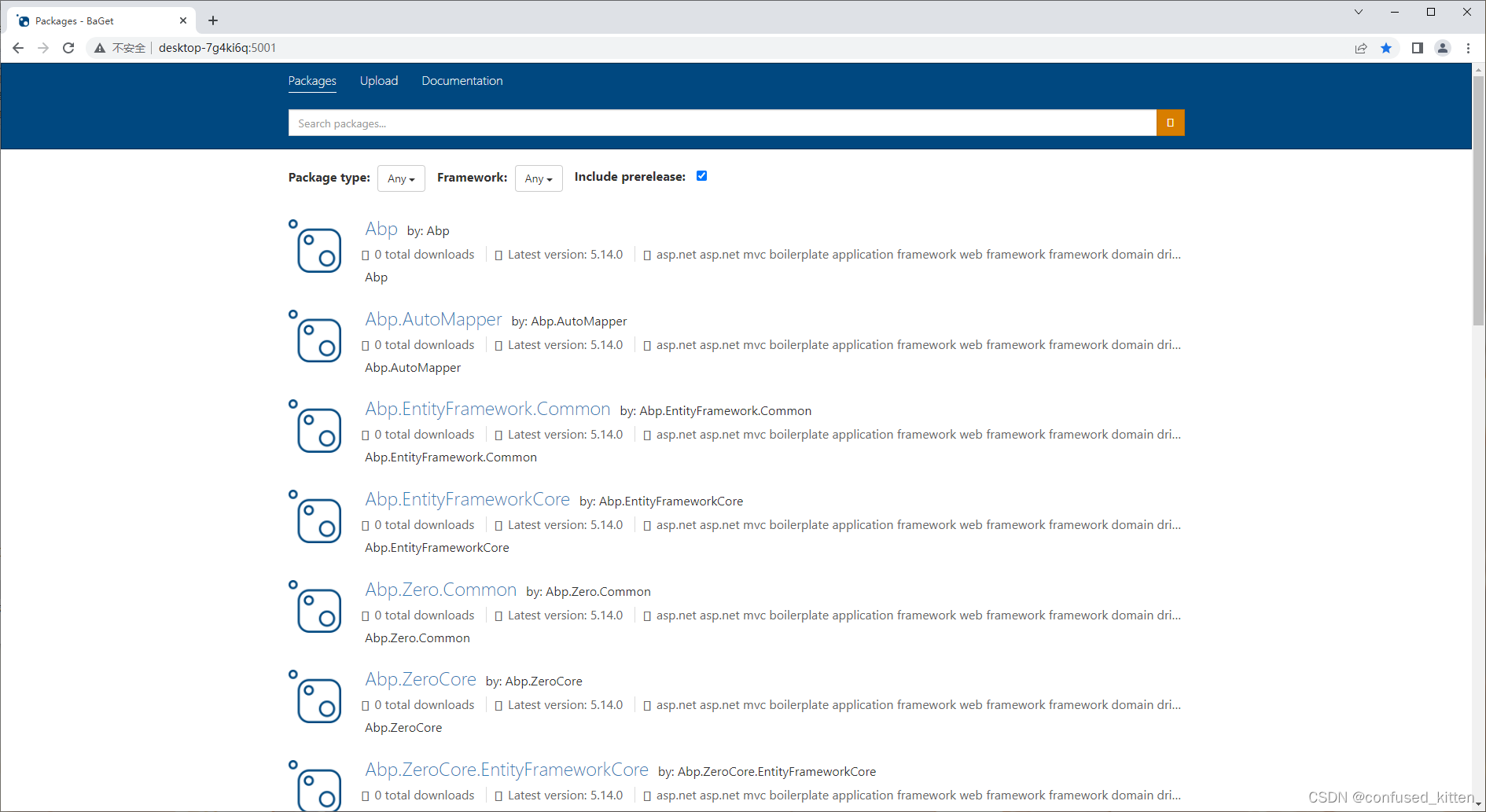Click Abp.AutoMapper's 0 total downloads text
This screenshot has height=812, width=1486.
(x=425, y=345)
